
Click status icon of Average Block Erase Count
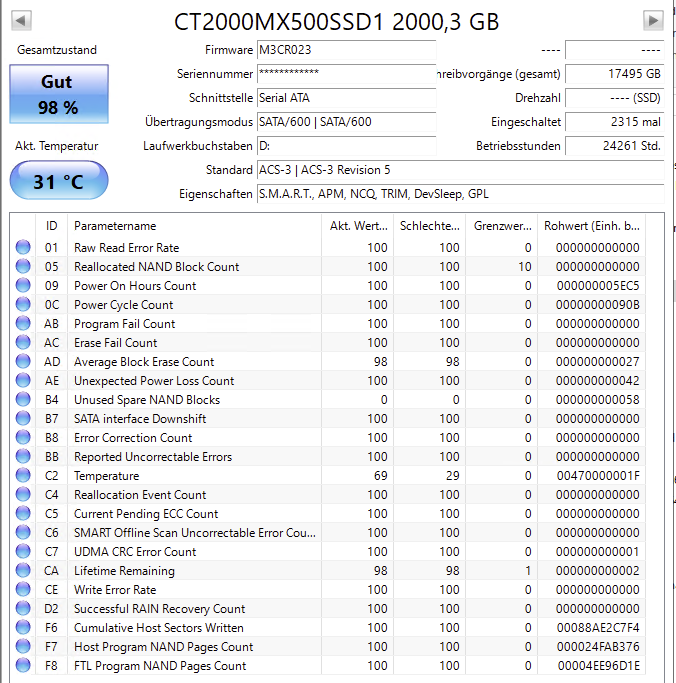[x=23, y=361]
